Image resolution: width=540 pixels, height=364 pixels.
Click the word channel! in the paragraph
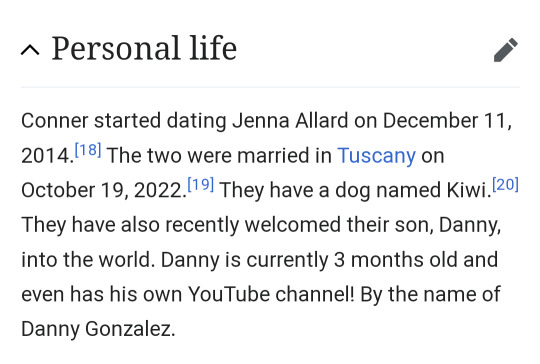pos(315,294)
